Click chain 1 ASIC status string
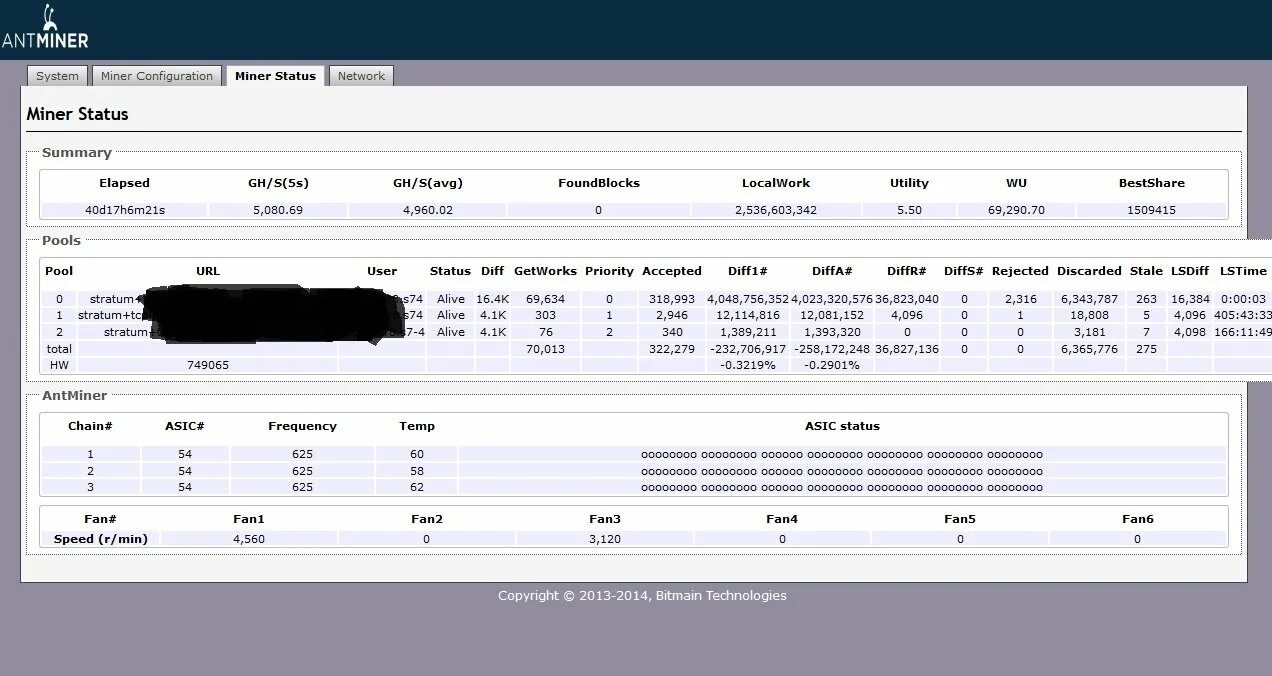 [842, 454]
